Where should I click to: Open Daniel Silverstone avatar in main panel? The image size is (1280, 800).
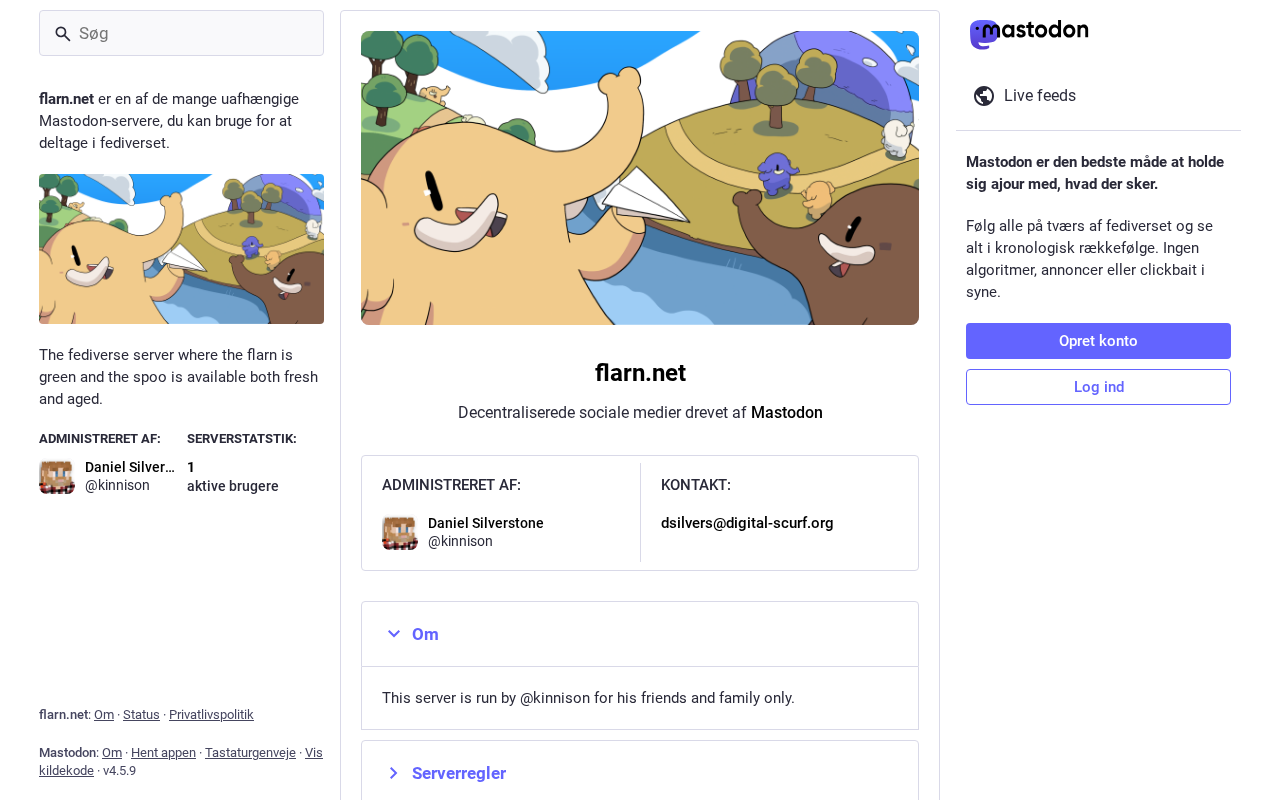click(400, 532)
